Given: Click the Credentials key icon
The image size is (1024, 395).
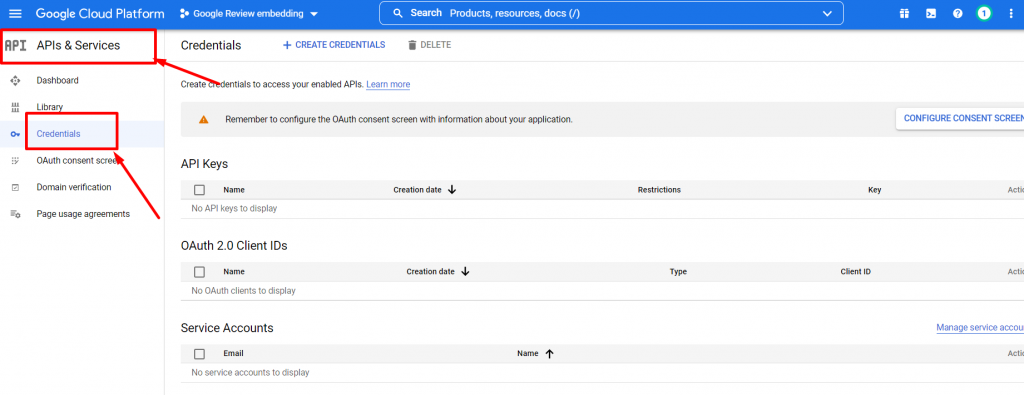Looking at the screenshot, I should (15, 134).
